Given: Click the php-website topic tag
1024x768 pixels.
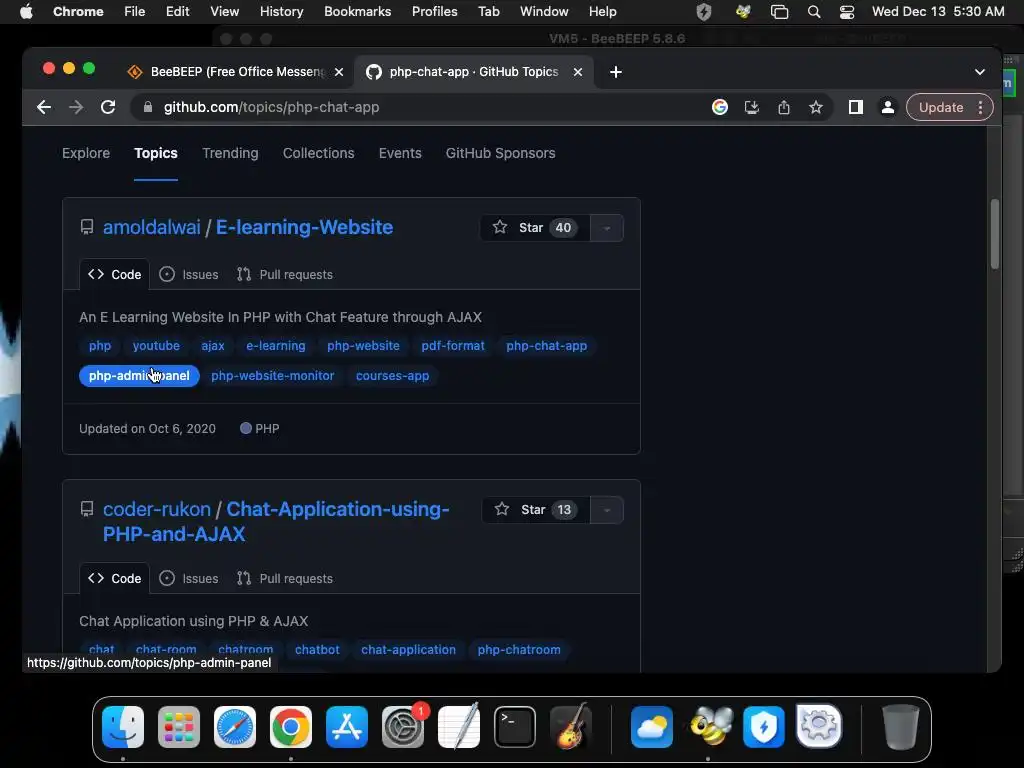Looking at the screenshot, I should pos(363,345).
